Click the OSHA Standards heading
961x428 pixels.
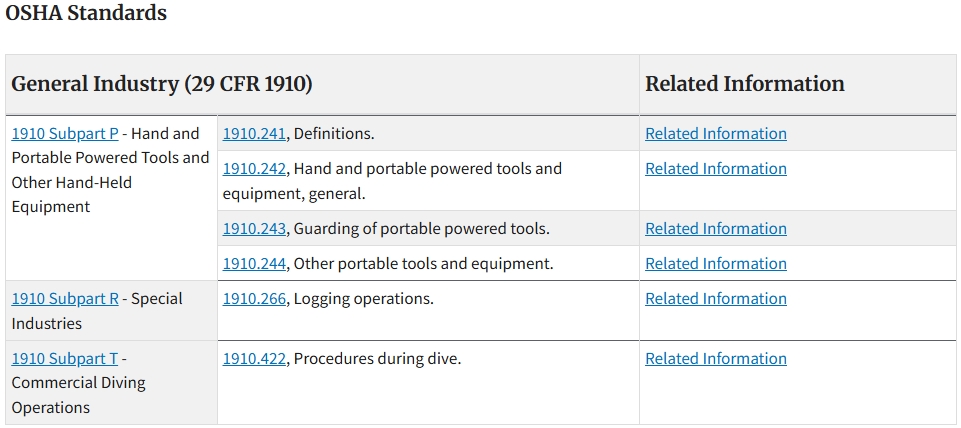pyautogui.click(x=86, y=14)
